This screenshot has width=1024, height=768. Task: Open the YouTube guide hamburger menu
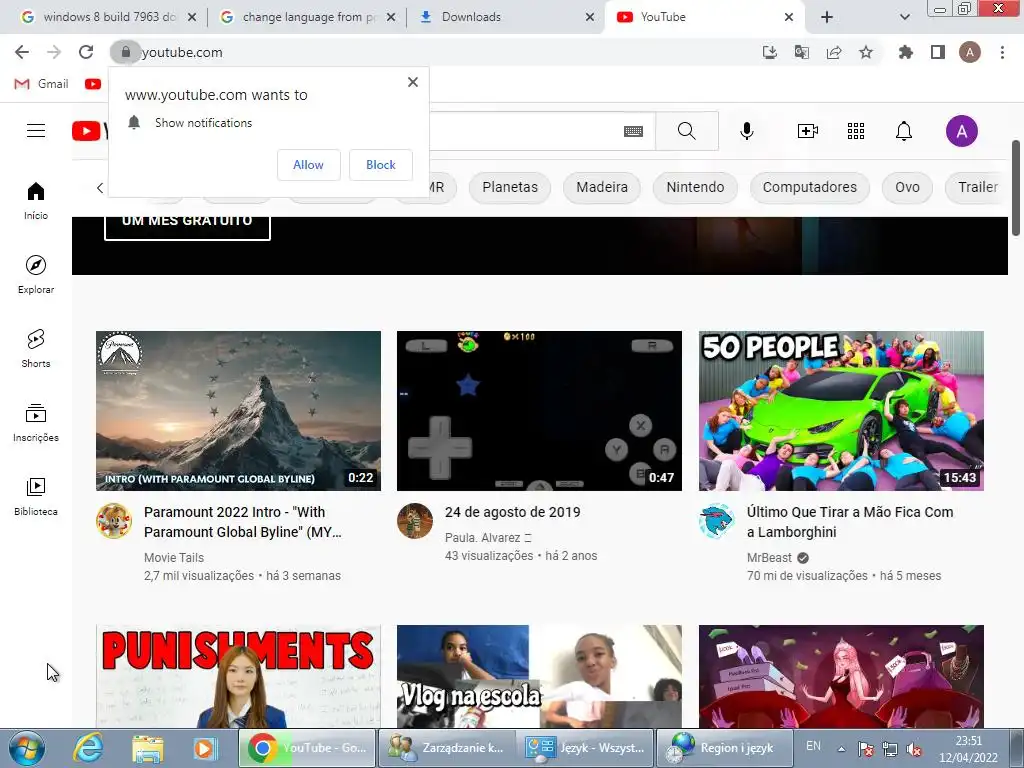(36, 131)
